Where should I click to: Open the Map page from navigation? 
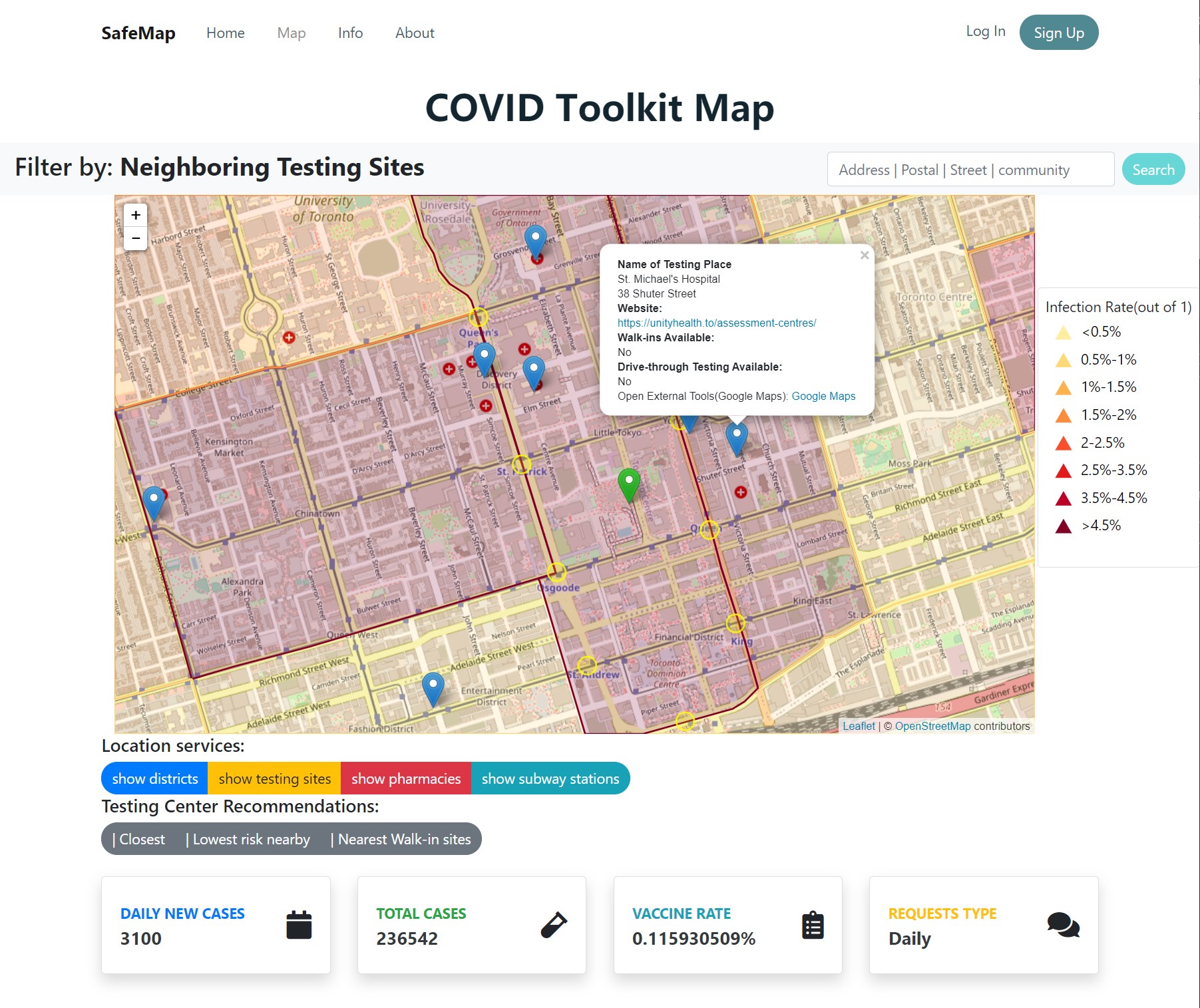coord(291,33)
